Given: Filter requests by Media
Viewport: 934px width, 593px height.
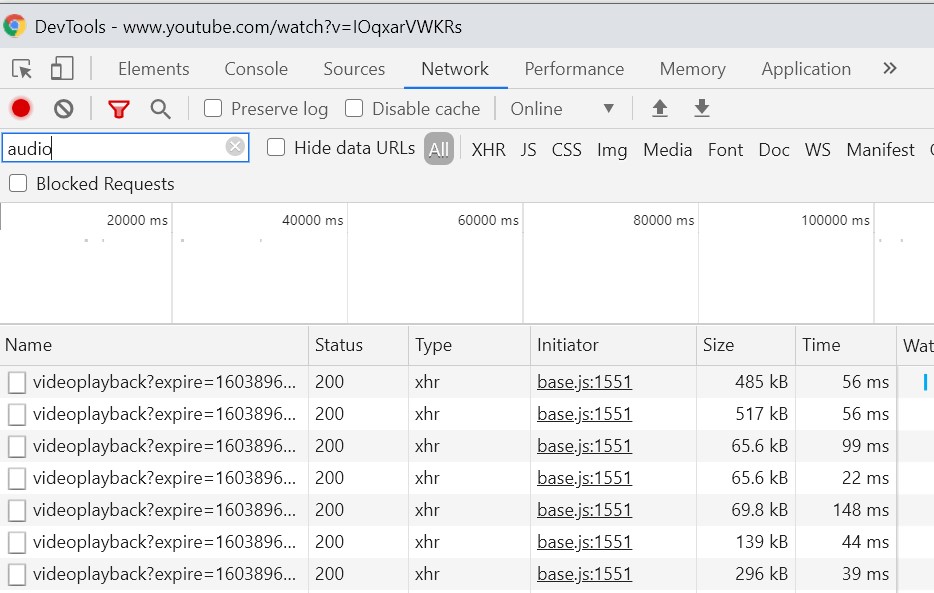Looking at the screenshot, I should tap(668, 149).
